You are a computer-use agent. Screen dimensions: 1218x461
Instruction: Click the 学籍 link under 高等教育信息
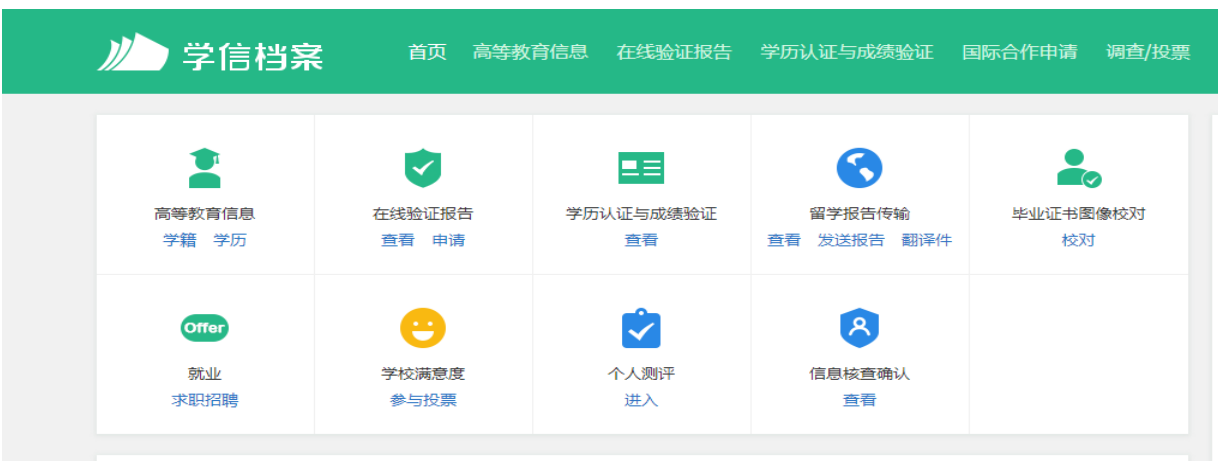180,240
